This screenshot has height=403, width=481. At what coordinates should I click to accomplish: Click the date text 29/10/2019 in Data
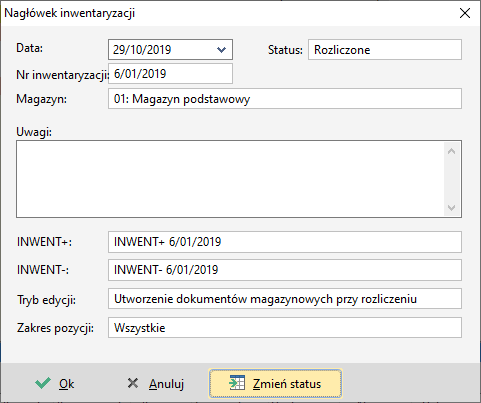point(142,50)
